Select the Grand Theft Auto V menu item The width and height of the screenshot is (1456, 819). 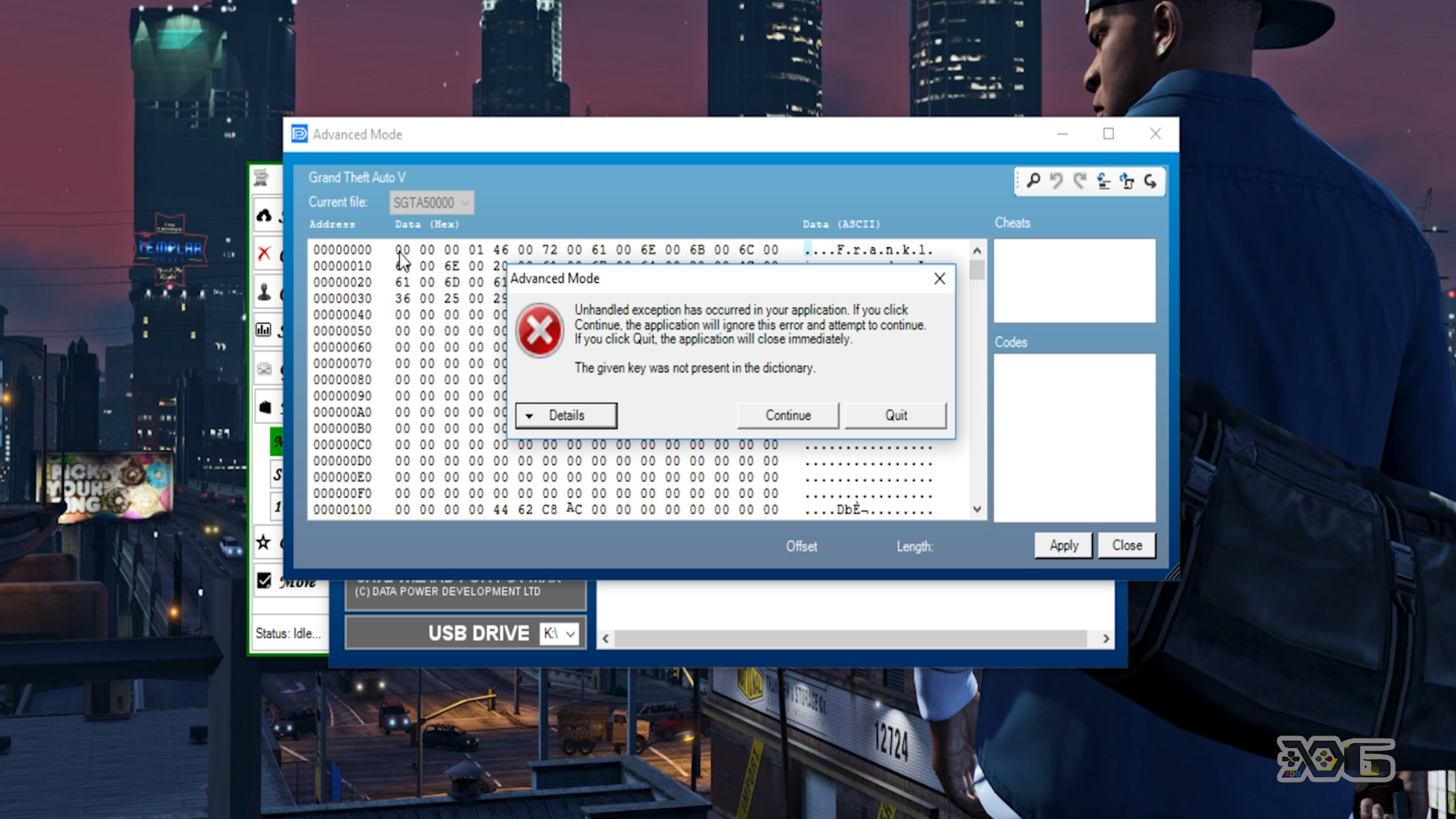click(356, 177)
